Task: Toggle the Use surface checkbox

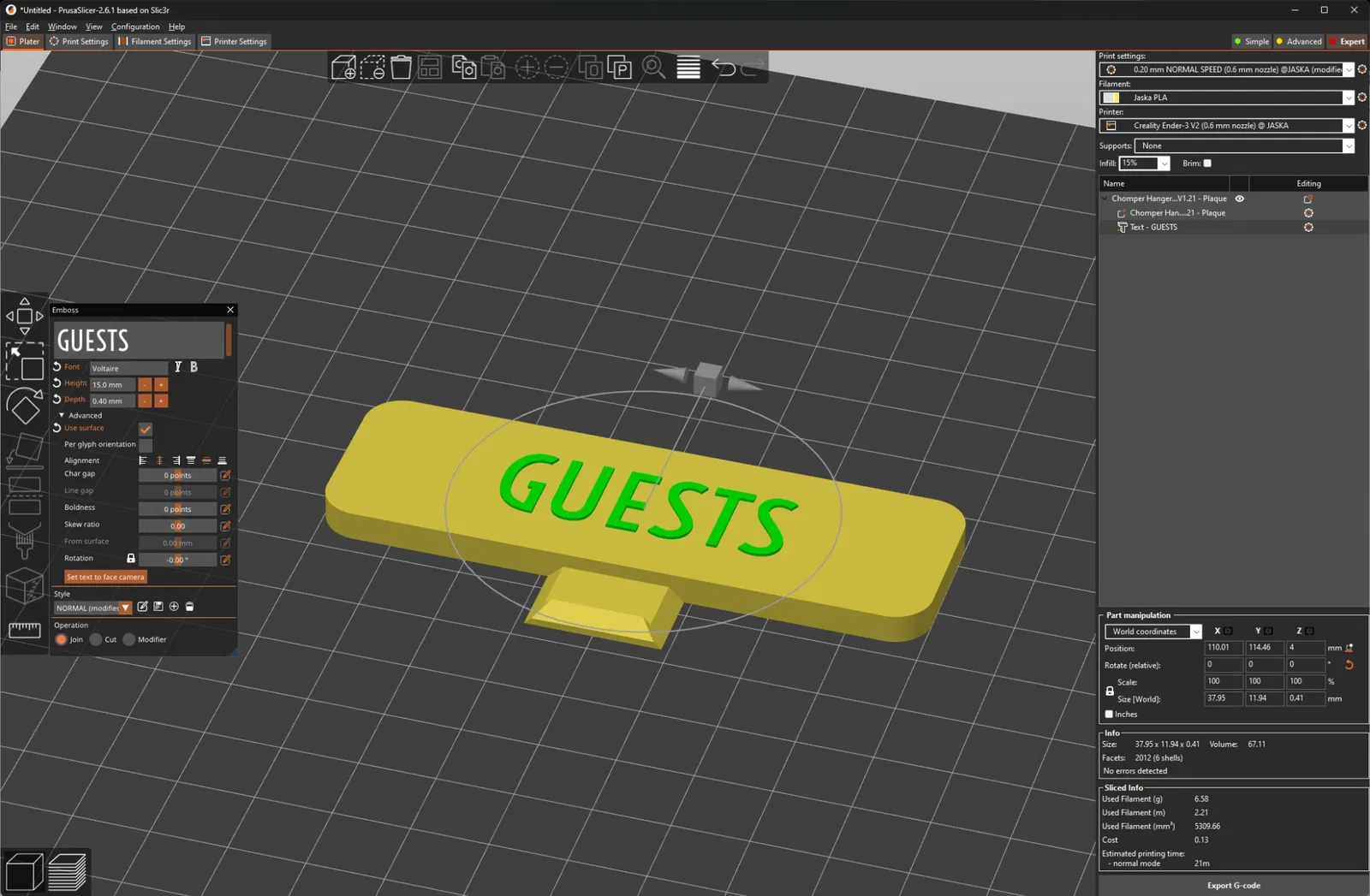Action: pyautogui.click(x=146, y=429)
